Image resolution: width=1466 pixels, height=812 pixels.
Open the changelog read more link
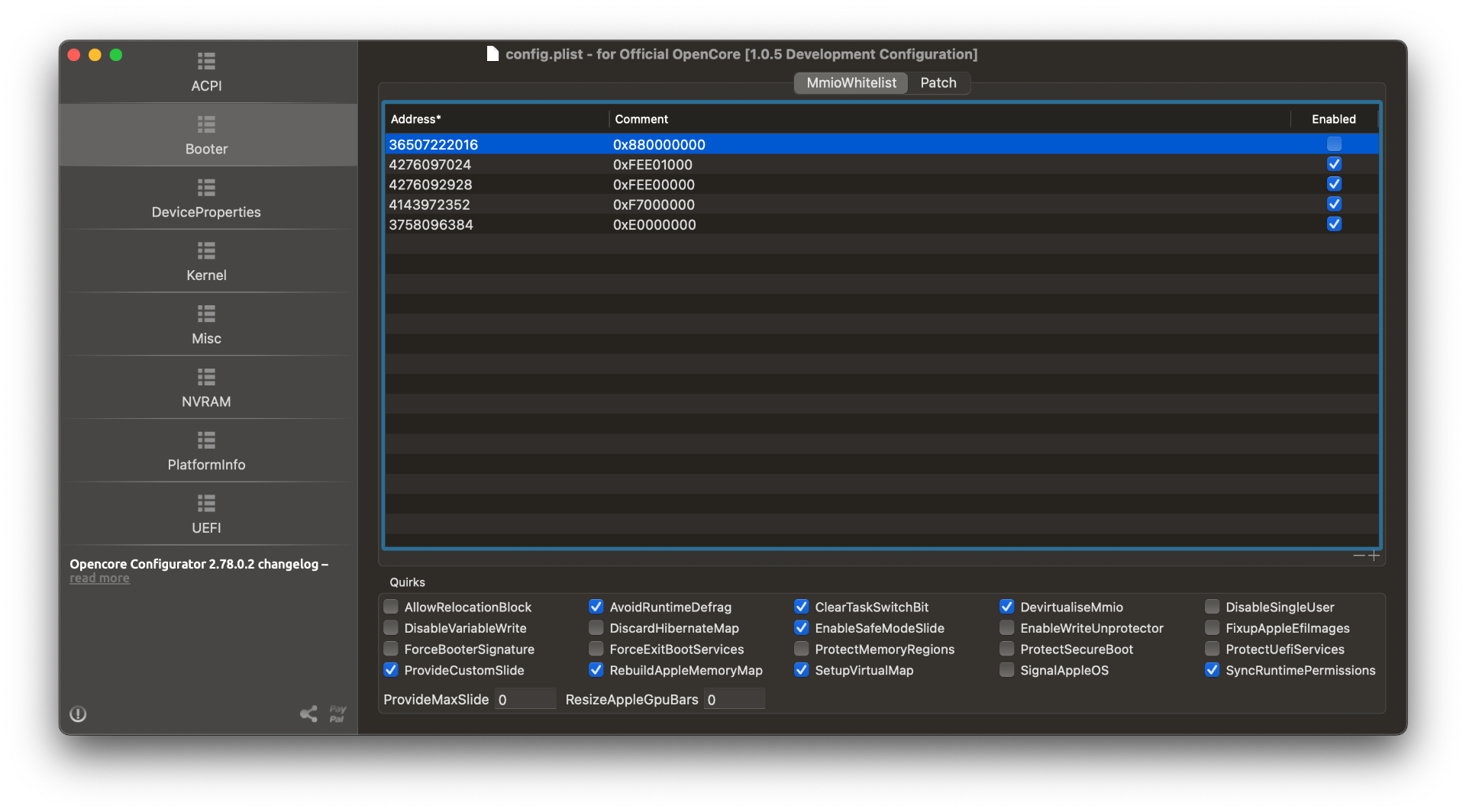(x=99, y=578)
